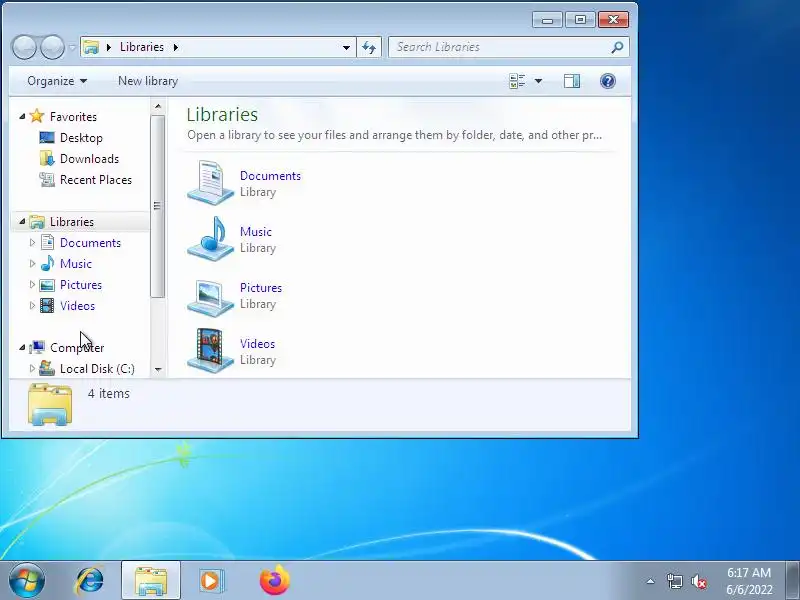
Task: Select Favorites star icon
Action: coord(37,116)
